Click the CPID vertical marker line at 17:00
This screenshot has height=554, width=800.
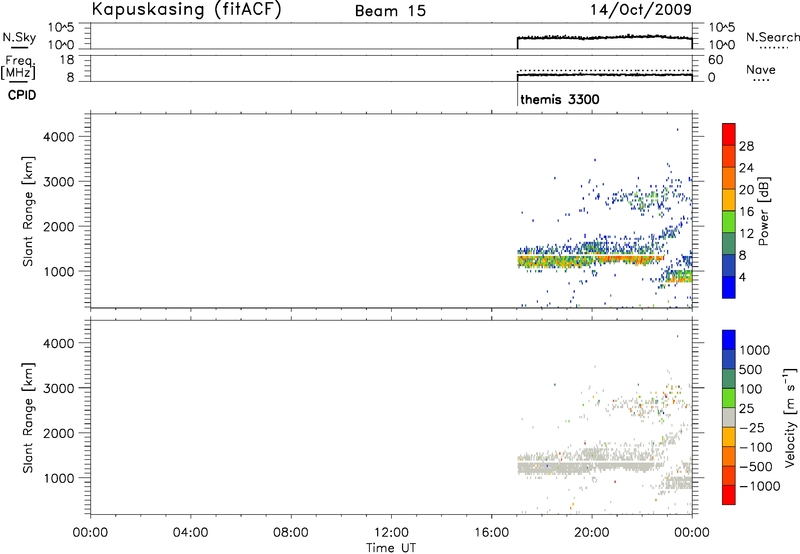point(517,93)
